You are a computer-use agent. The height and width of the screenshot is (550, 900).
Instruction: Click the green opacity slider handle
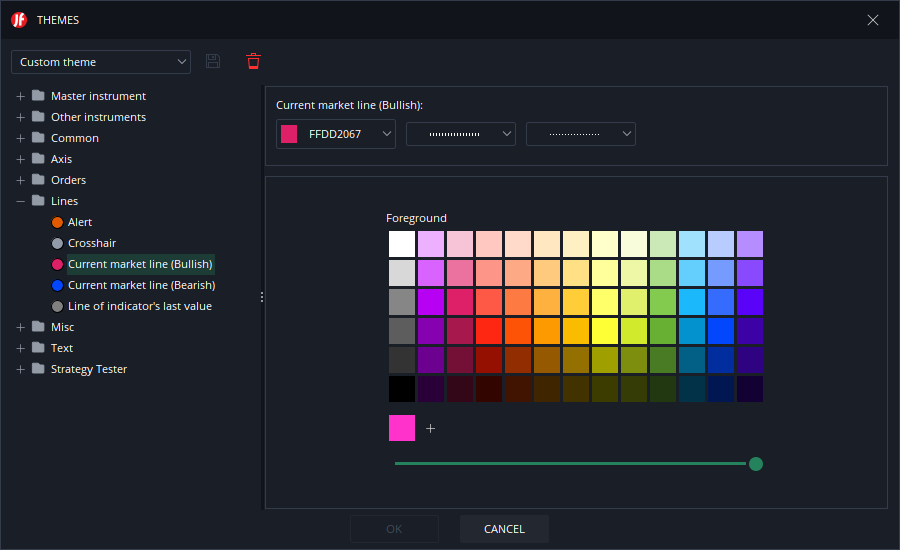pos(756,464)
